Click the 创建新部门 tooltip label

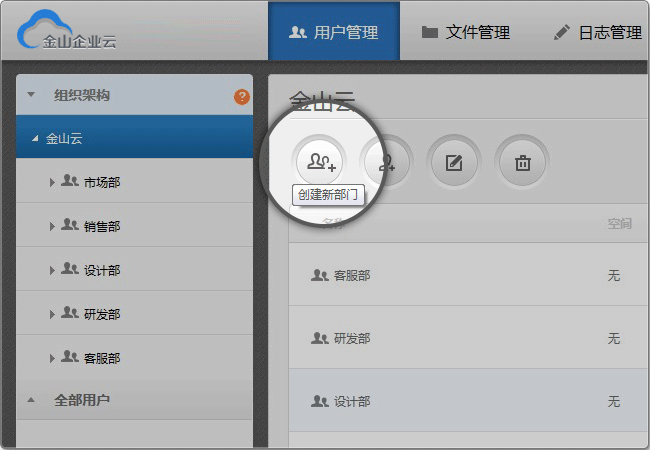[328, 194]
